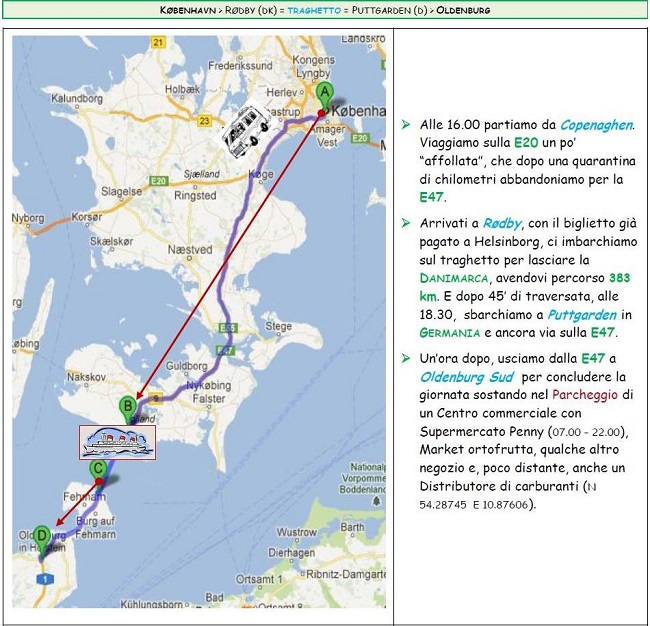Click the blue 'Rødby' word in the text
Screen dimensions: 650x626
(x=502, y=223)
